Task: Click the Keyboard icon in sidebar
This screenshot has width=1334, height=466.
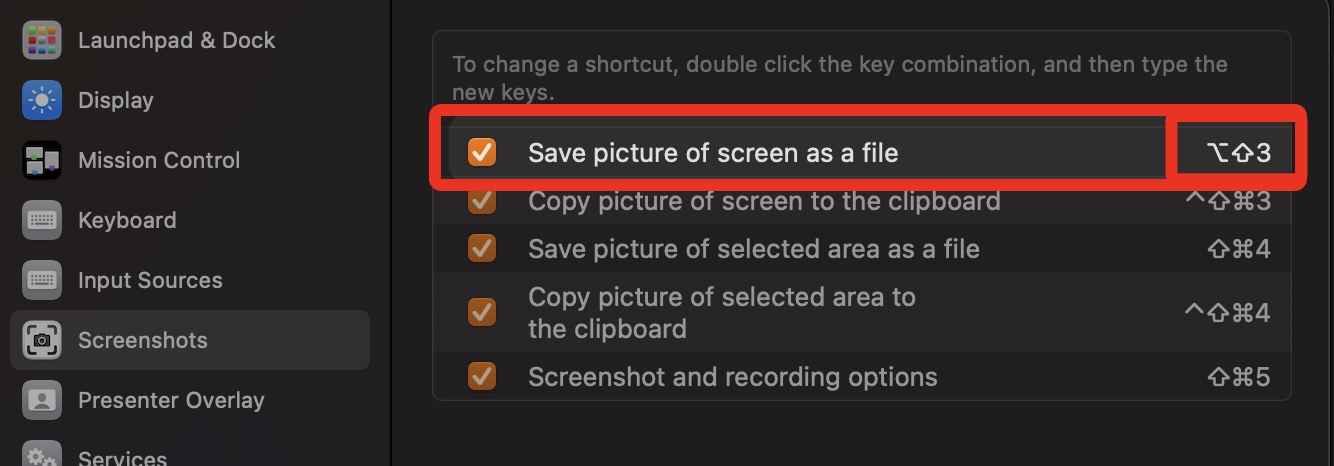Action: coord(42,220)
